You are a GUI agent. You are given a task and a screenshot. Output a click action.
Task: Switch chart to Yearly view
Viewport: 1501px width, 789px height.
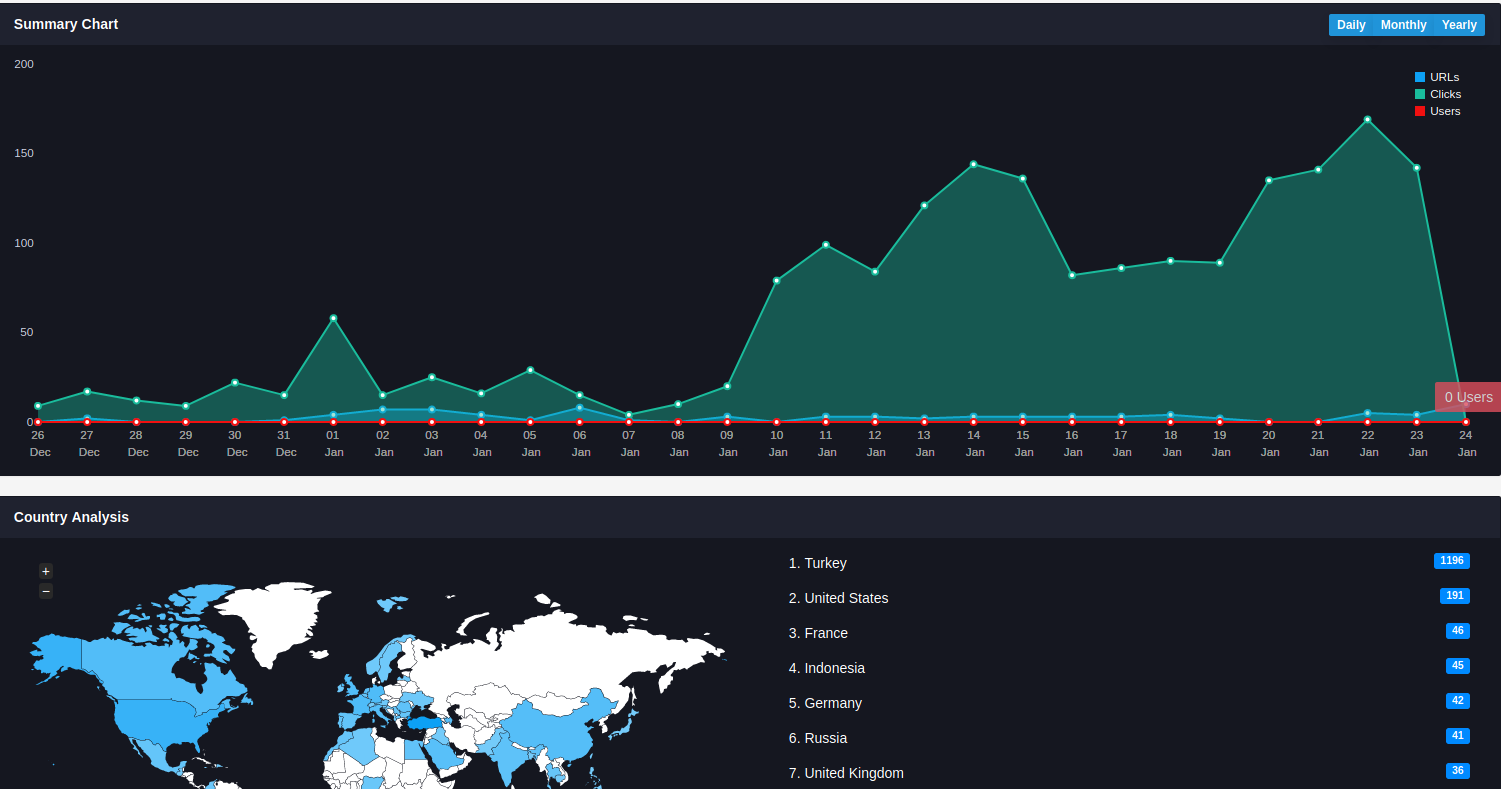[x=1459, y=25]
